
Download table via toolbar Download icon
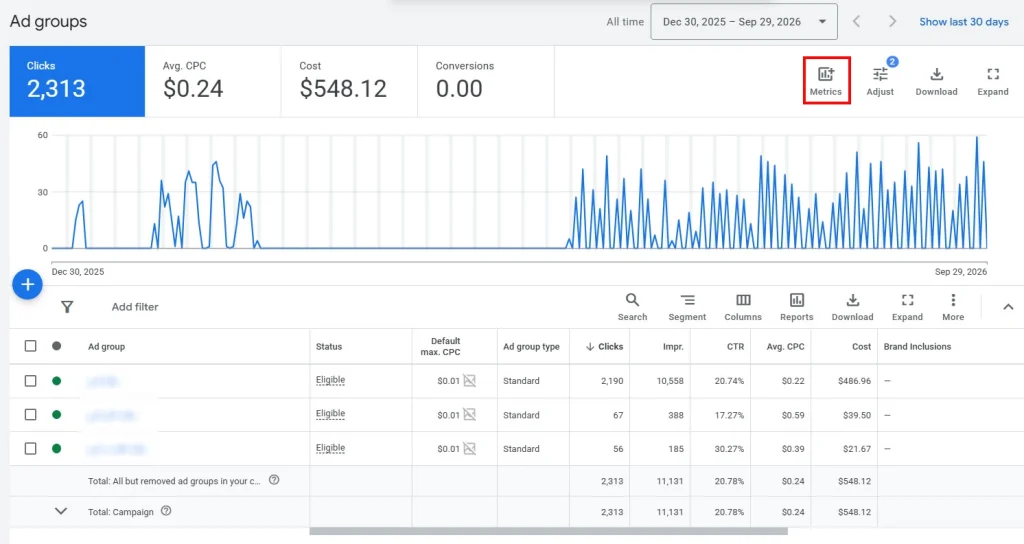click(852, 307)
